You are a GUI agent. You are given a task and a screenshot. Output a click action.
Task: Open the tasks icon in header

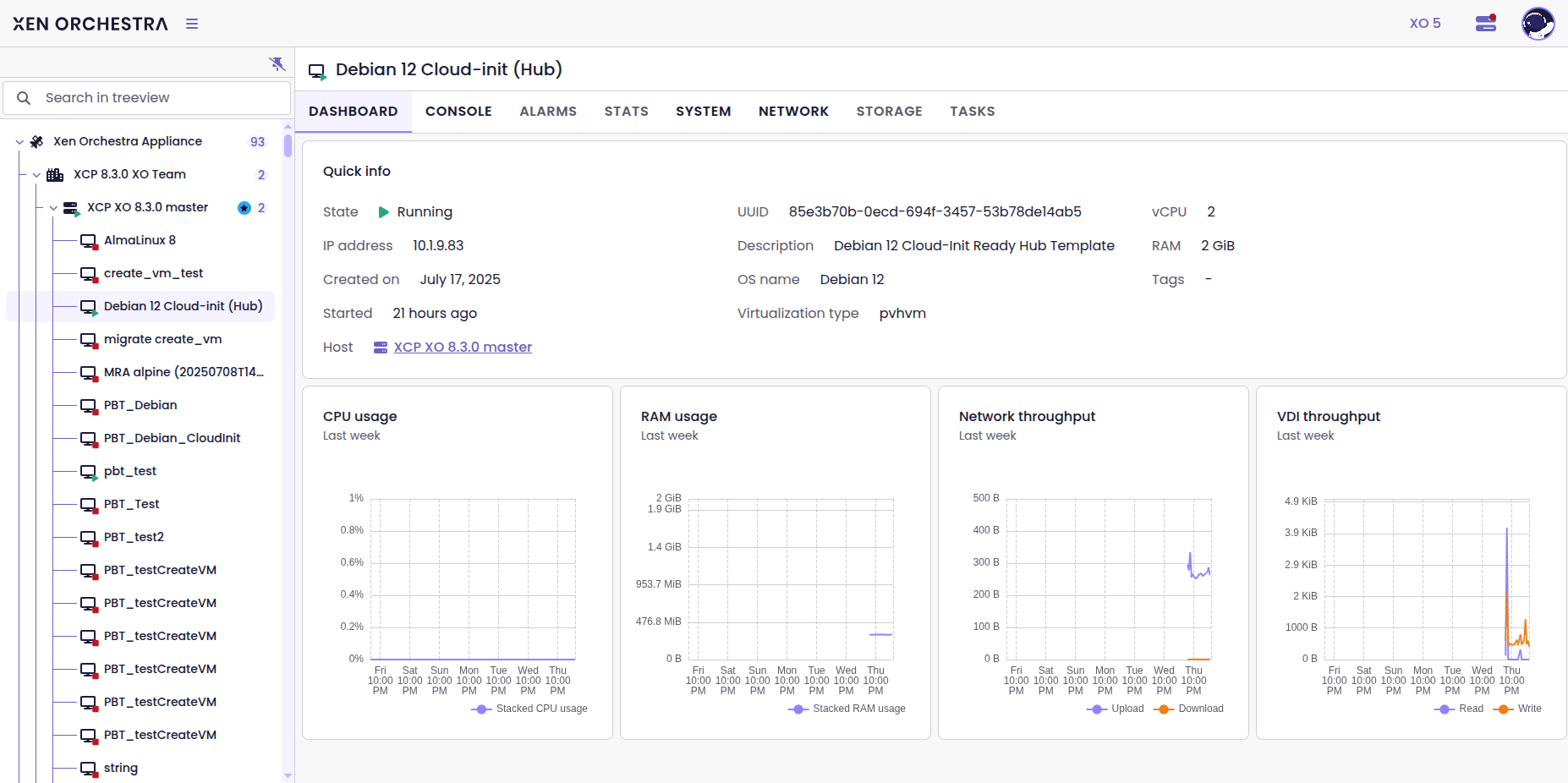point(1486,23)
